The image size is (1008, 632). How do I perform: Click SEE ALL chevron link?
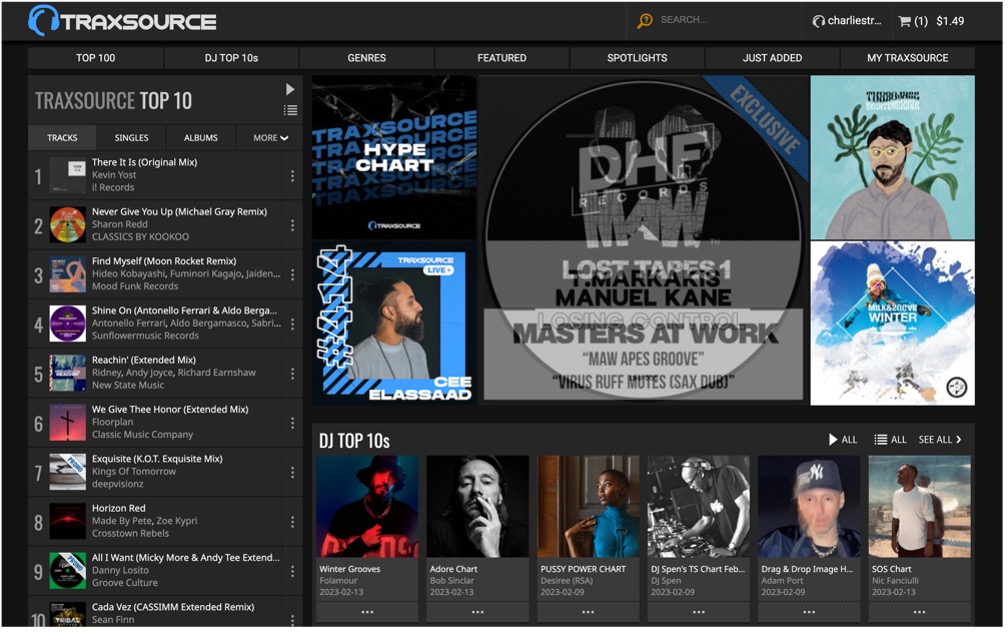[940, 440]
